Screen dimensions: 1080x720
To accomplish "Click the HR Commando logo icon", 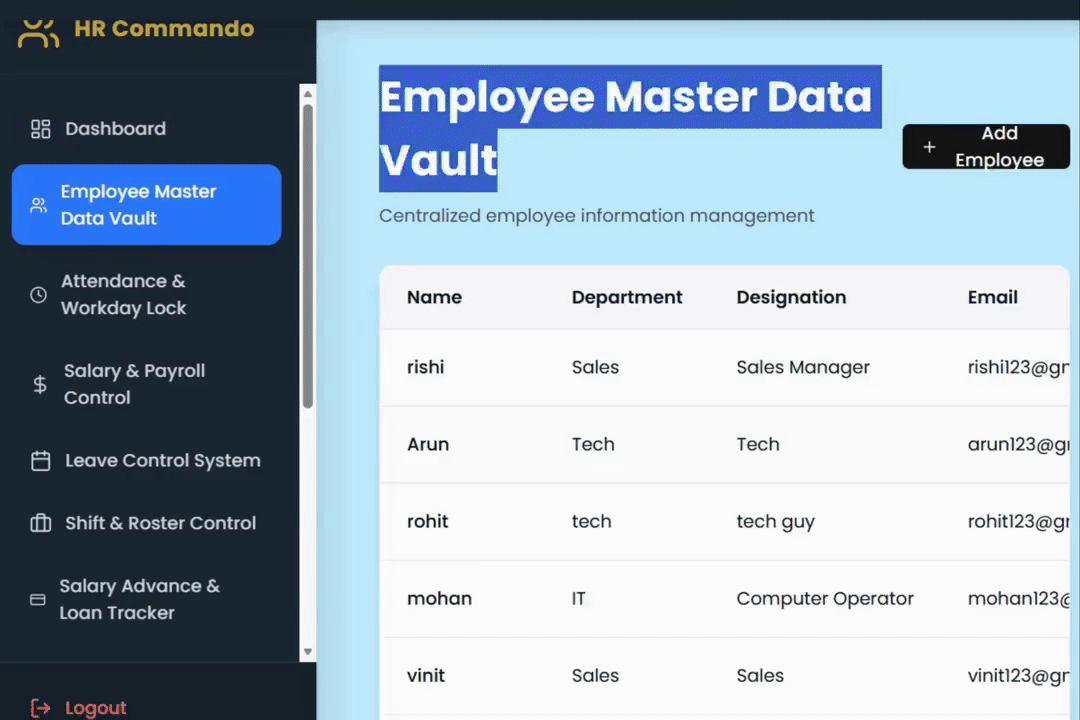I will click(39, 30).
